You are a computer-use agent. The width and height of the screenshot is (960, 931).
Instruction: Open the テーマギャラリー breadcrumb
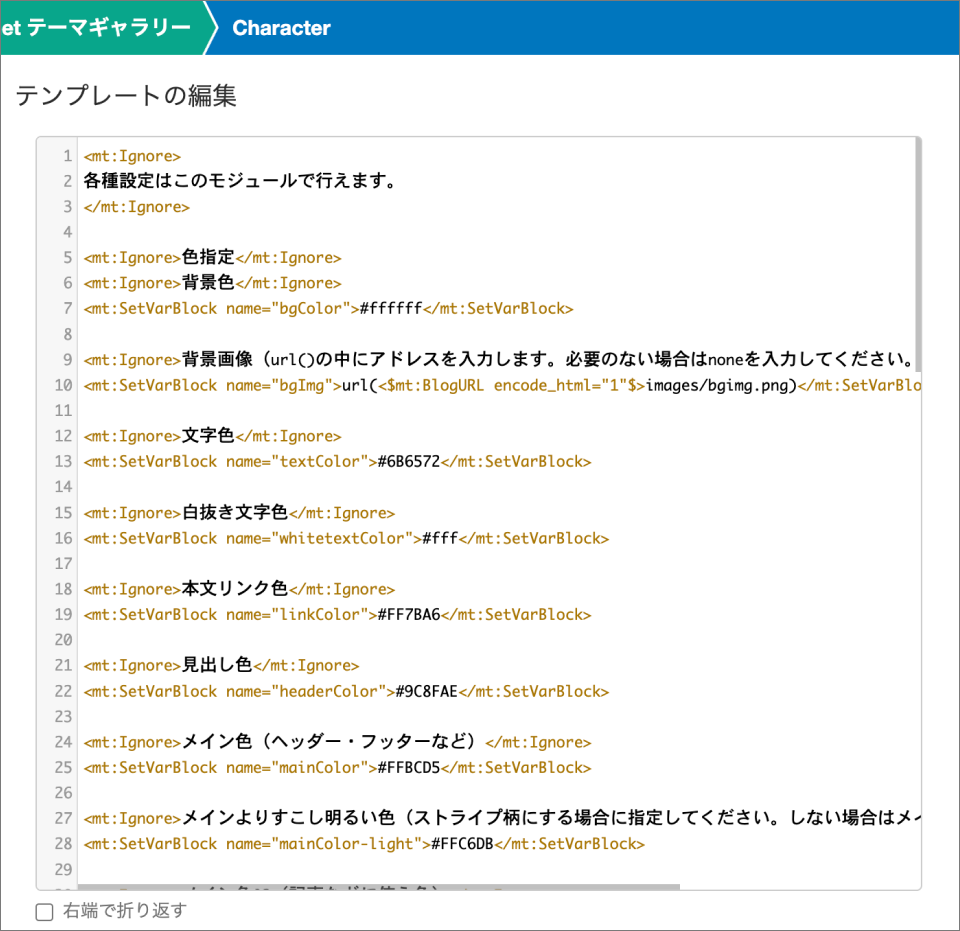(107, 28)
